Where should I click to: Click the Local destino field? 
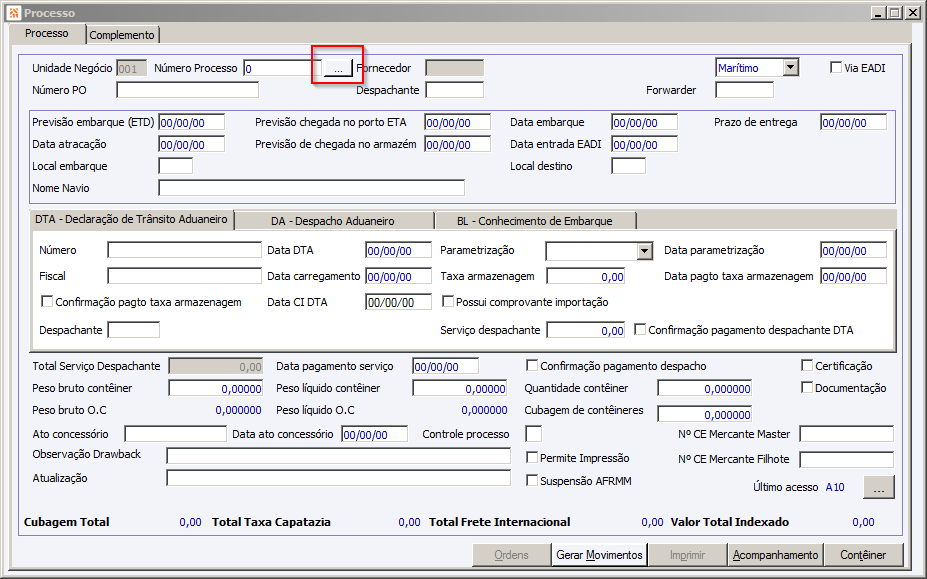coord(628,166)
